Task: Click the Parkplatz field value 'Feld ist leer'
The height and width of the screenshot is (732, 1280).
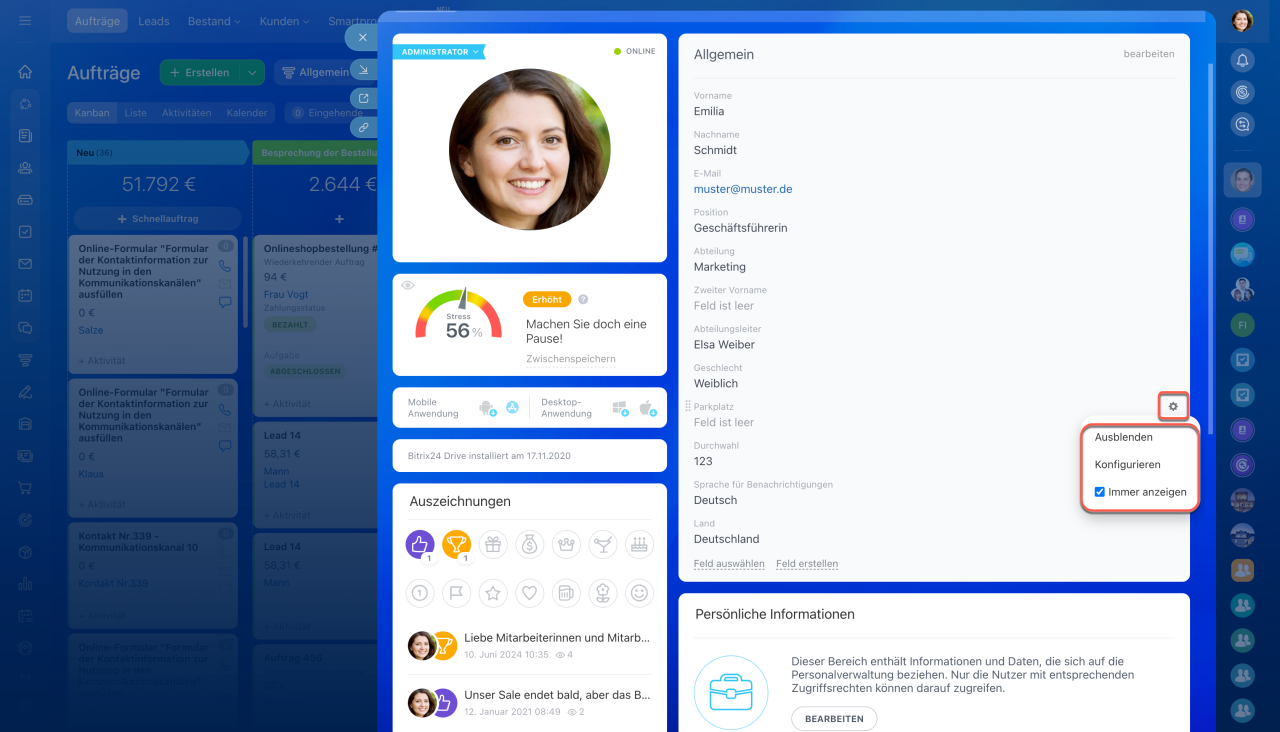Action: (x=724, y=423)
